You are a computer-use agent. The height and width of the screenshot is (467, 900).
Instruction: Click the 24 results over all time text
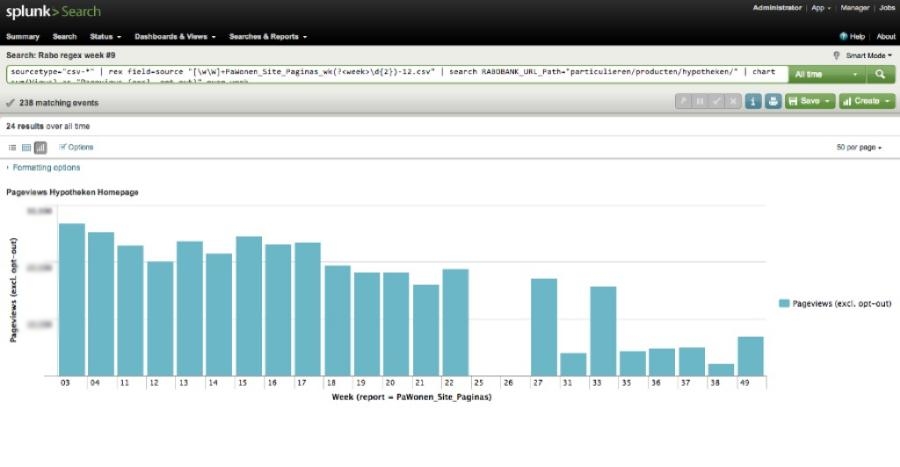tap(48, 126)
